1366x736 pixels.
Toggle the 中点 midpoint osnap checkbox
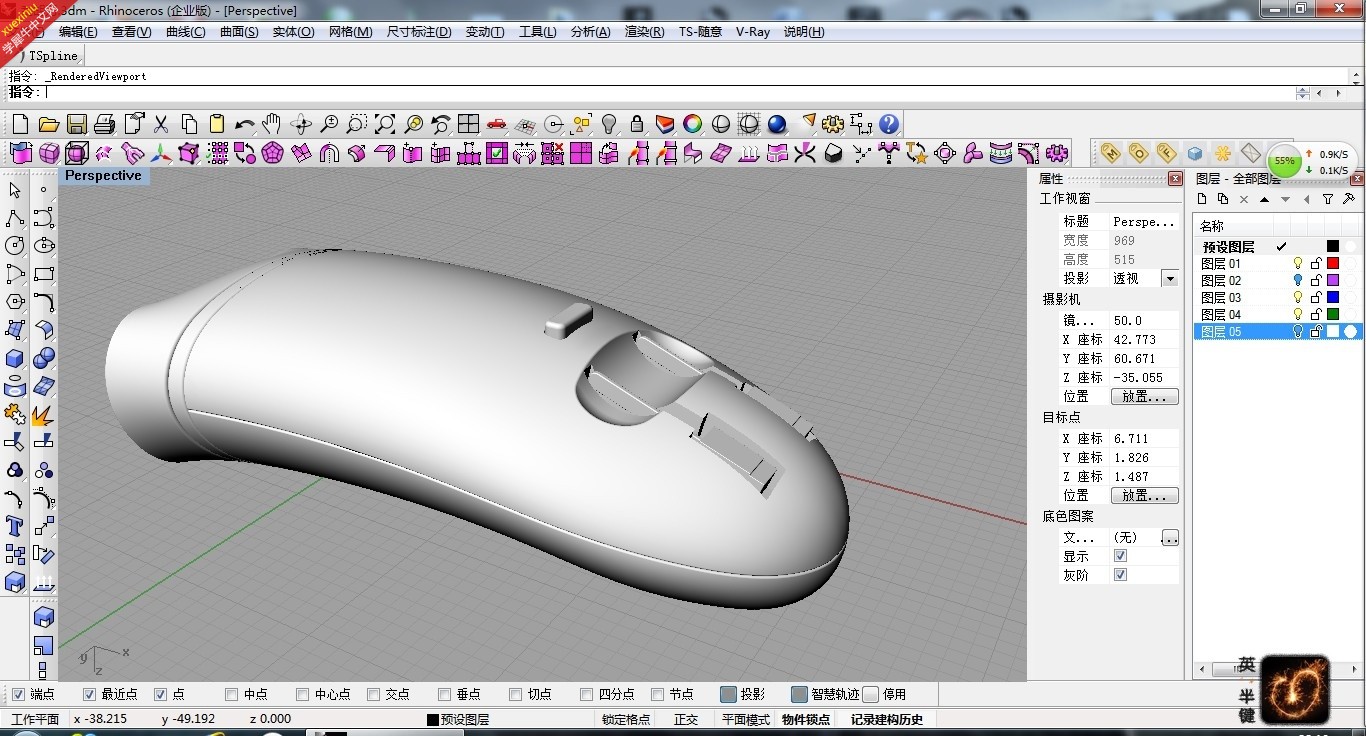click(x=232, y=694)
